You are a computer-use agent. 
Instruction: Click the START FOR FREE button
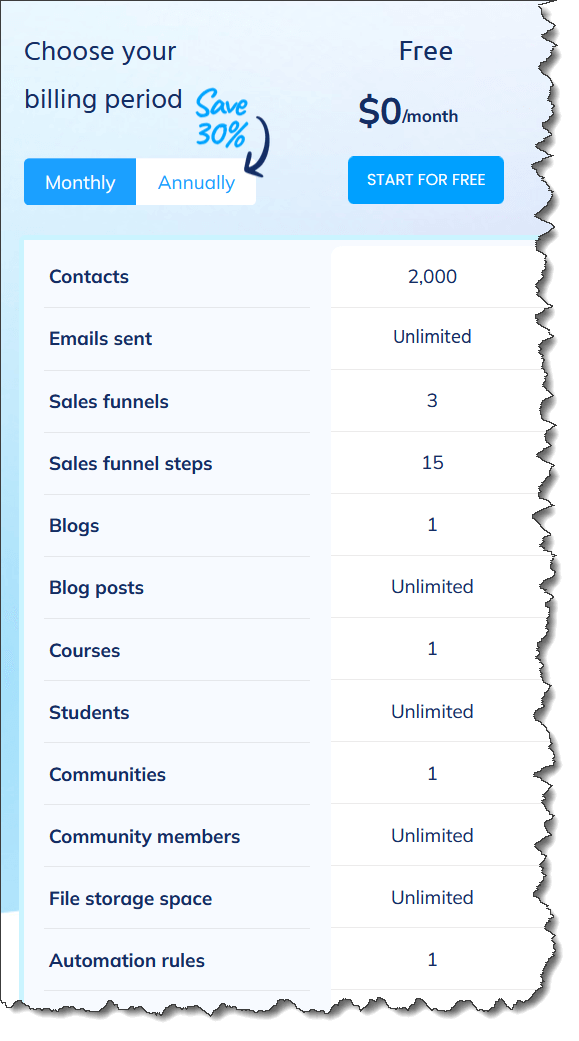[x=426, y=180]
